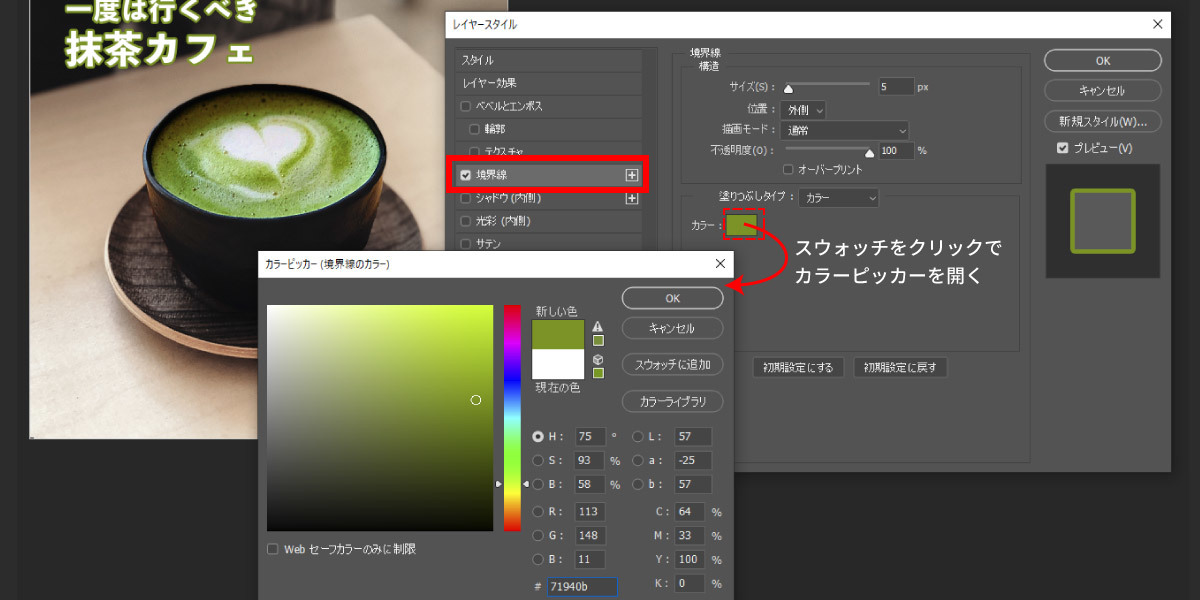This screenshot has width=1200, height=600.
Task: Check Web セーフカラーのみに制限
Action: pyautogui.click(x=273, y=549)
